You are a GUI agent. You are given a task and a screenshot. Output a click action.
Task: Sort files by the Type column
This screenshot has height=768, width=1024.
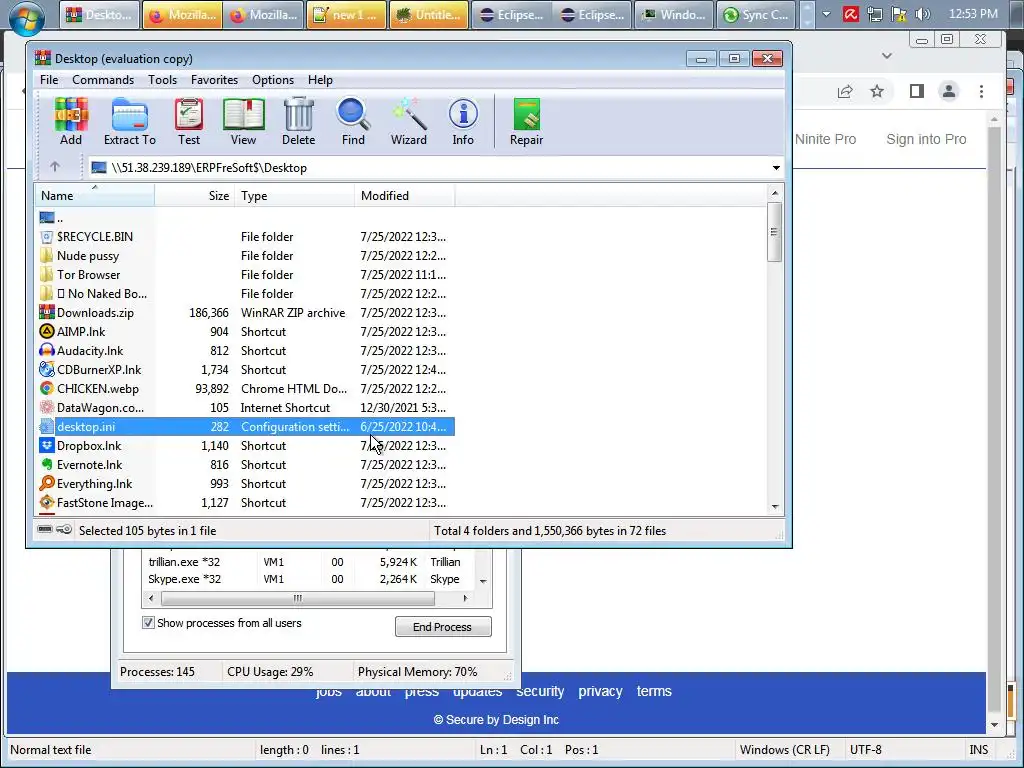point(295,195)
